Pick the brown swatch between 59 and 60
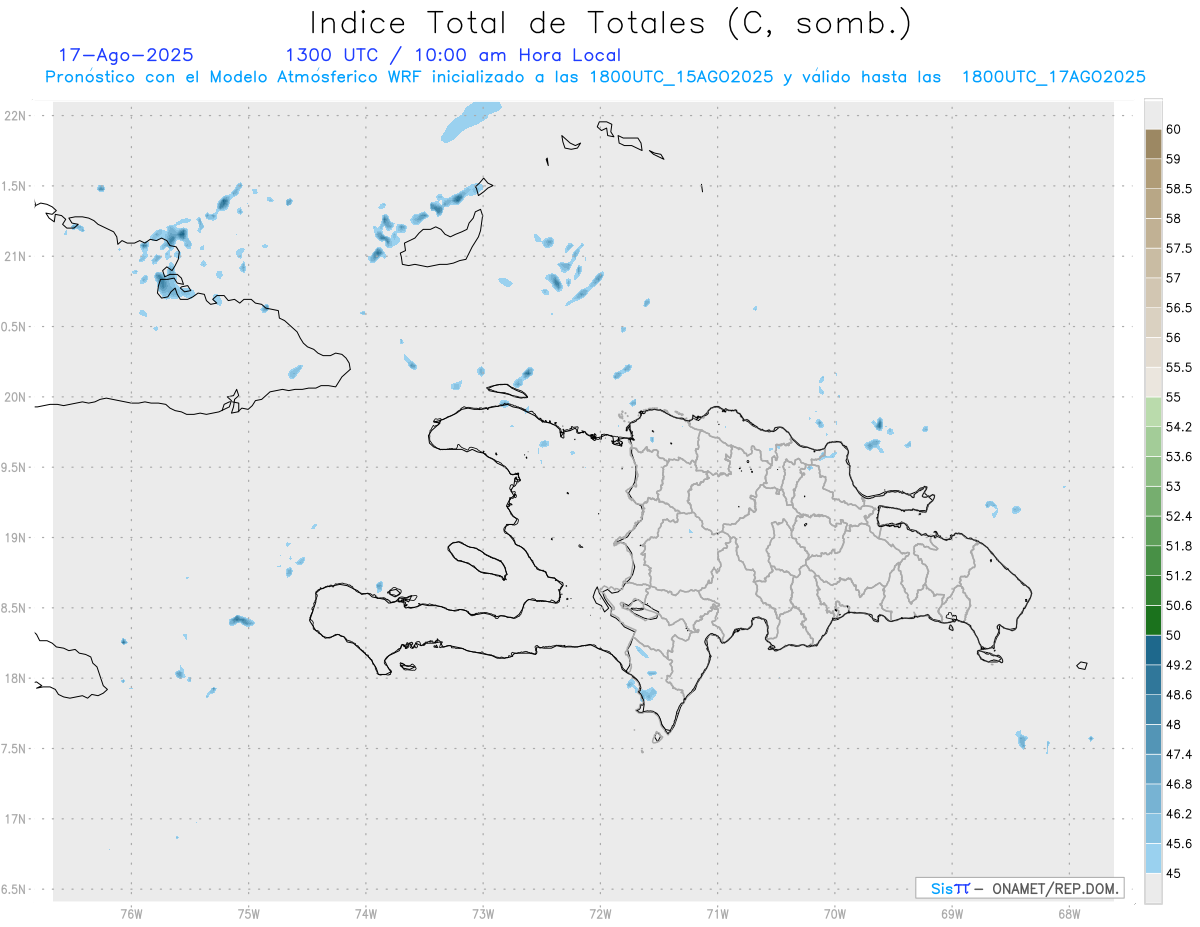This screenshot has height=927, width=1200. coord(1153,144)
